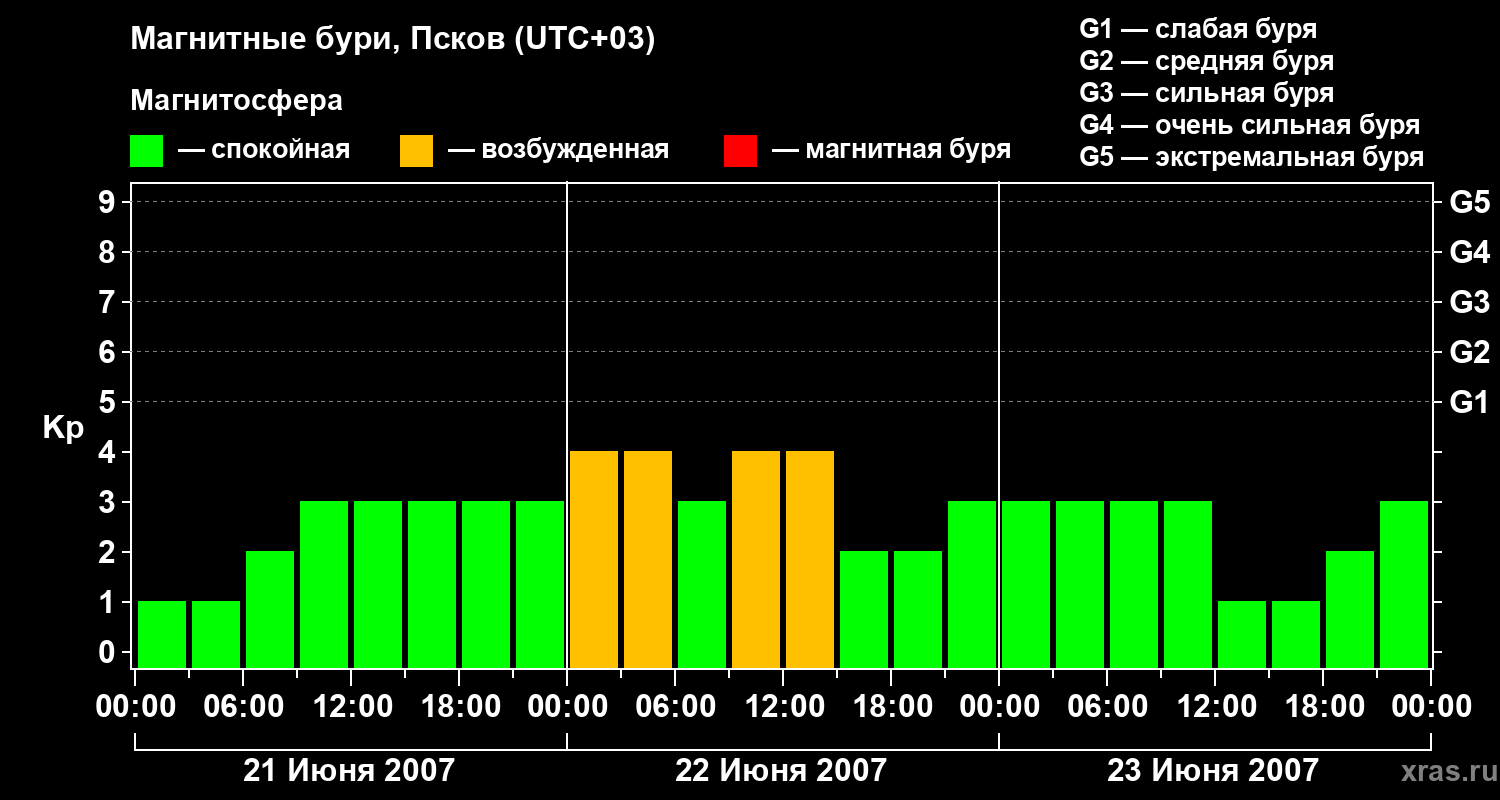Viewport: 1500px width, 800px height.
Task: Click the '06:00' time label under 22 Июня
Action: tap(675, 706)
